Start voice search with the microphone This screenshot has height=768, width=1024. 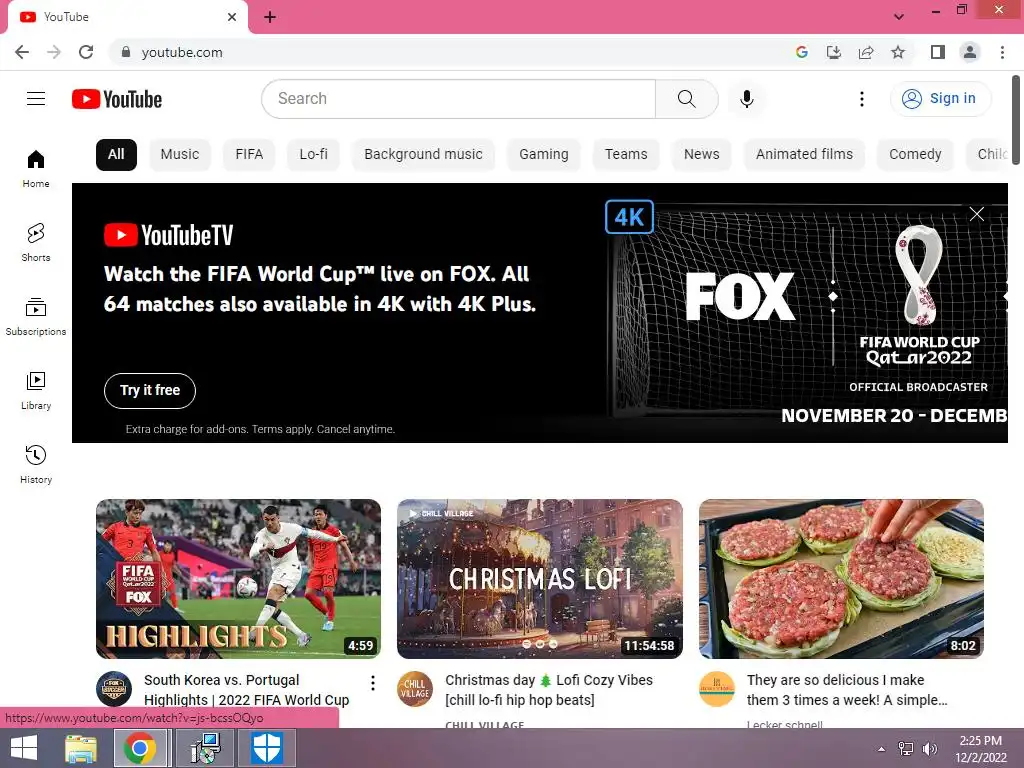point(746,99)
